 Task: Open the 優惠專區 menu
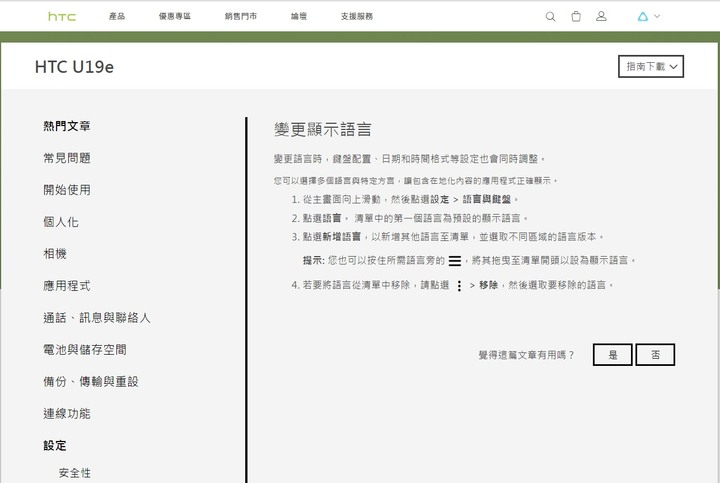(174, 16)
